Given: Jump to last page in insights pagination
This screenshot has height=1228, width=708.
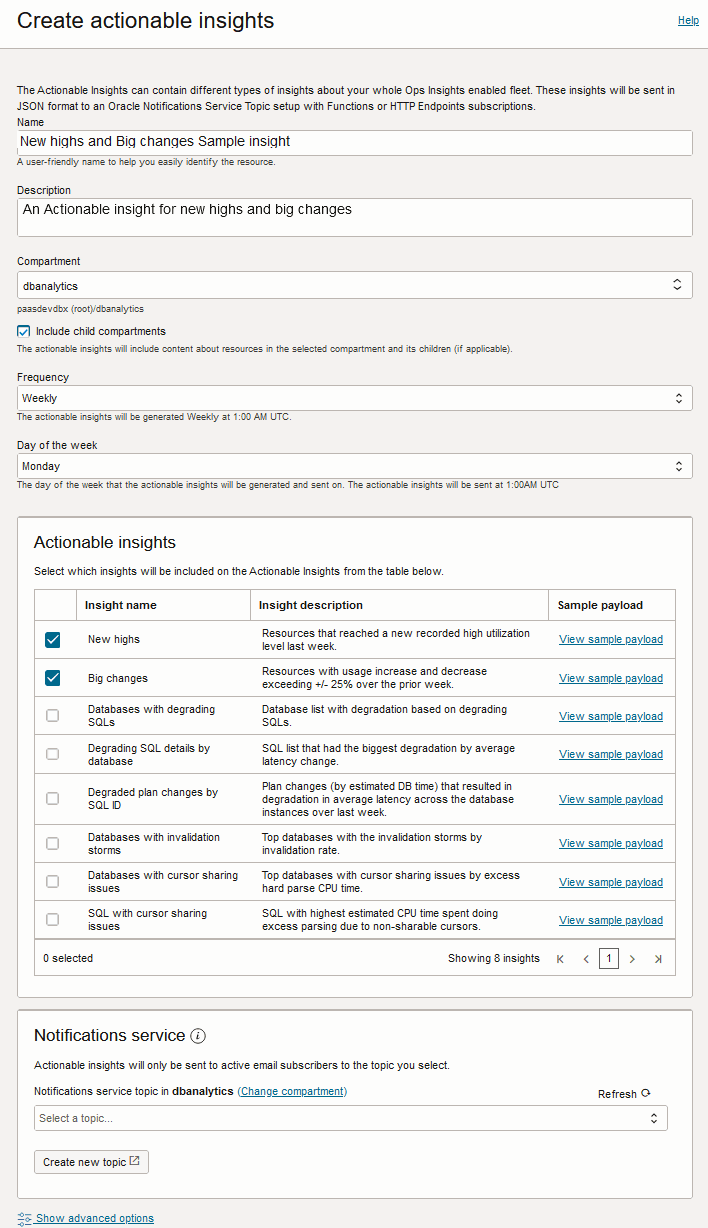Looking at the screenshot, I should coord(657,958).
